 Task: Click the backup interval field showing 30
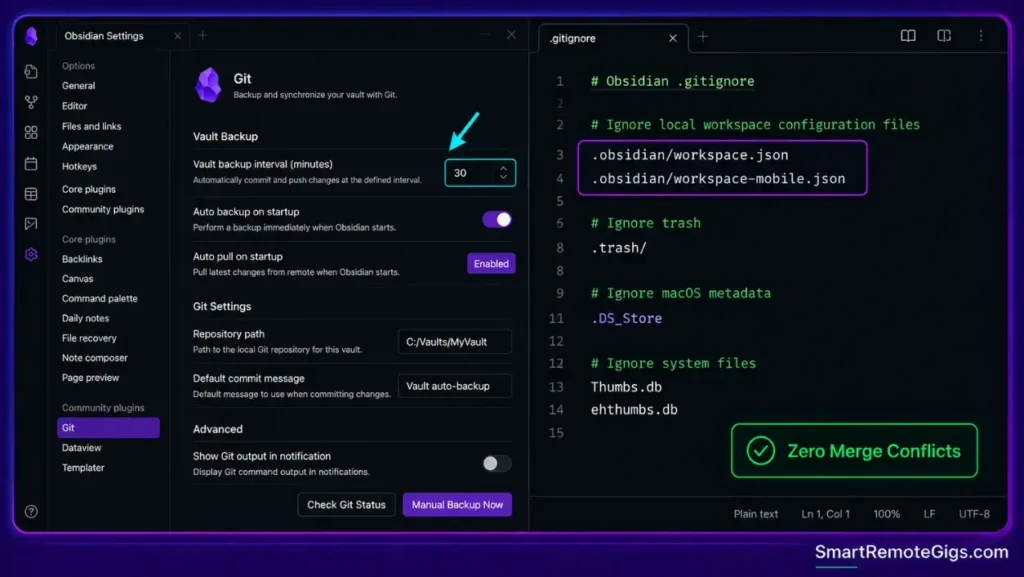[480, 173]
